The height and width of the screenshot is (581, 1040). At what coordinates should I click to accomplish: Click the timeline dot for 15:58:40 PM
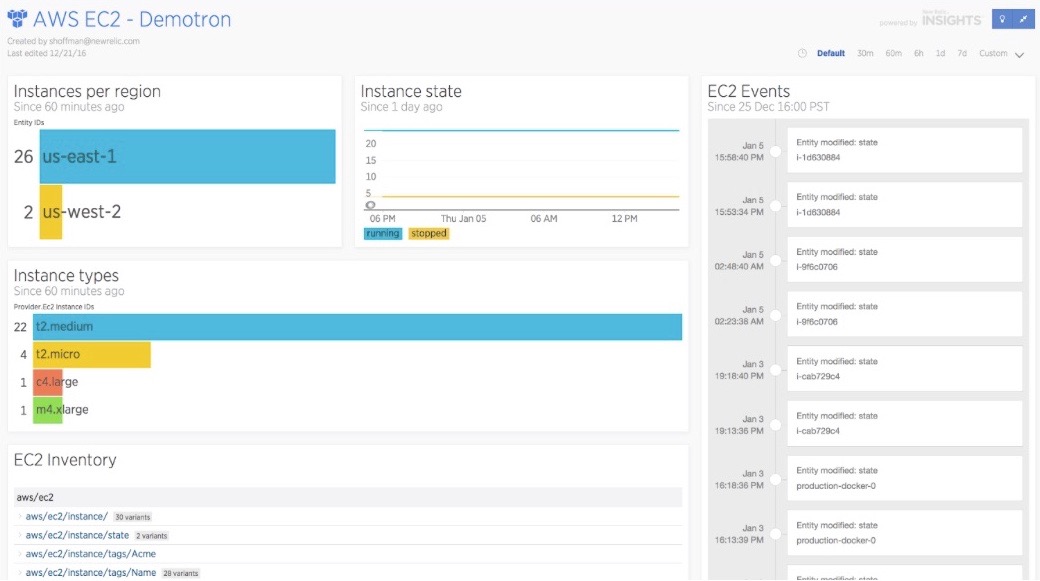(x=775, y=151)
